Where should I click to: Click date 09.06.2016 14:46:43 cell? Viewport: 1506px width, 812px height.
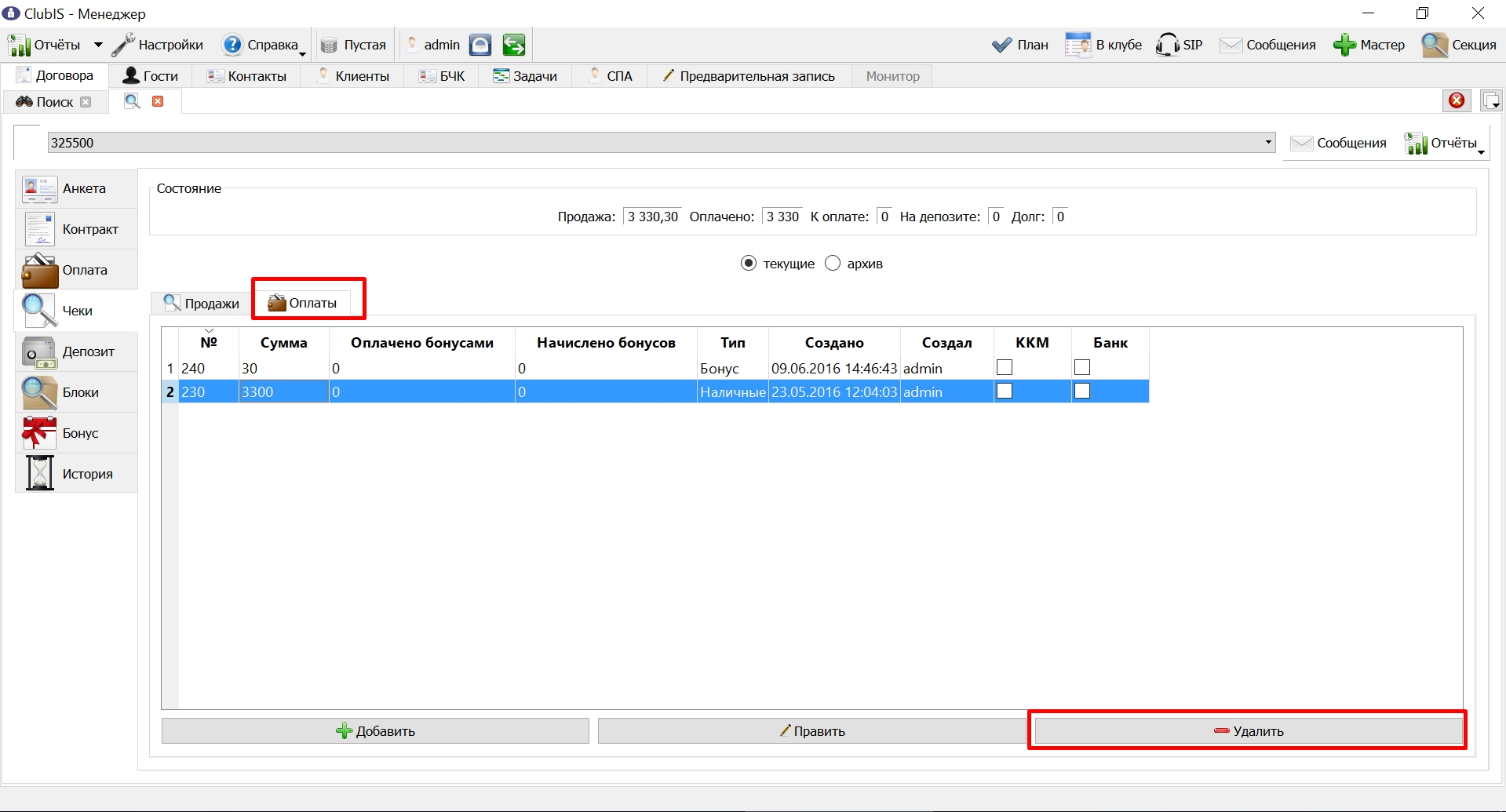coord(834,368)
